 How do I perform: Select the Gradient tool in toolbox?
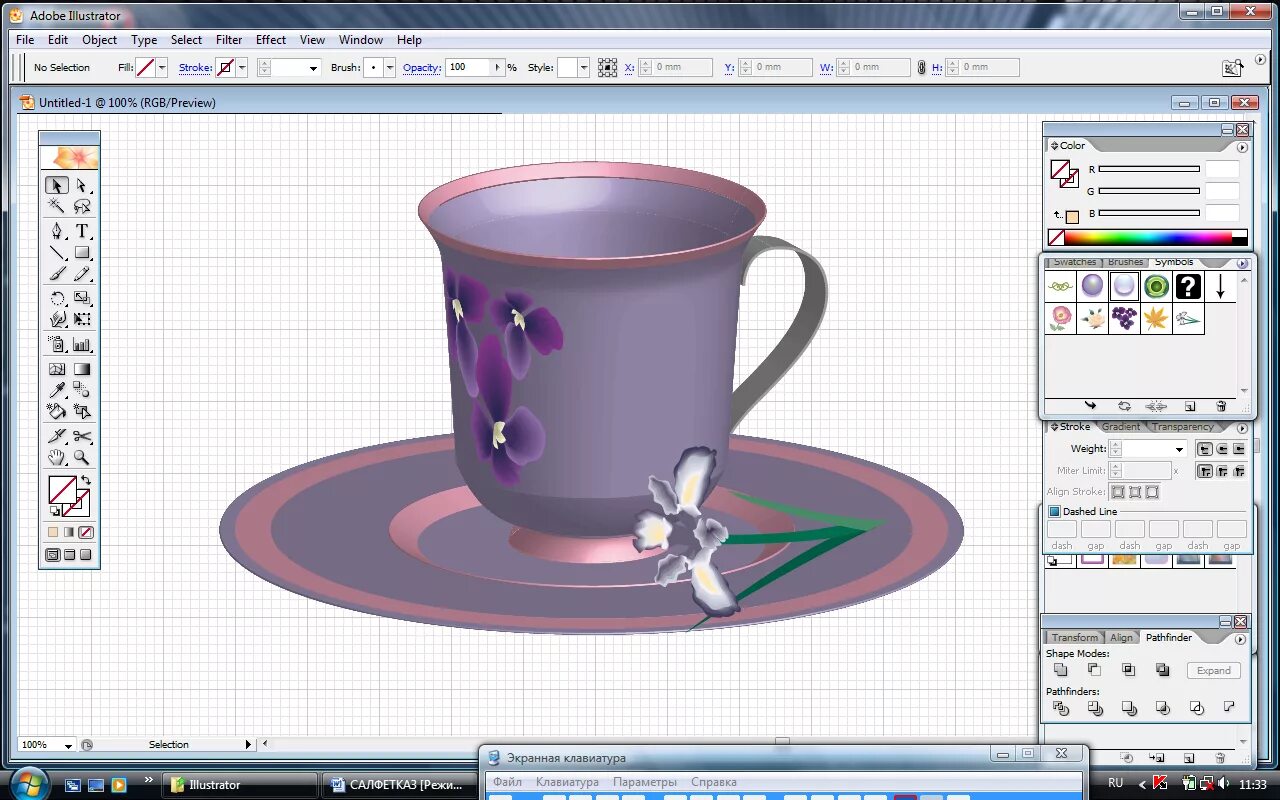point(83,369)
